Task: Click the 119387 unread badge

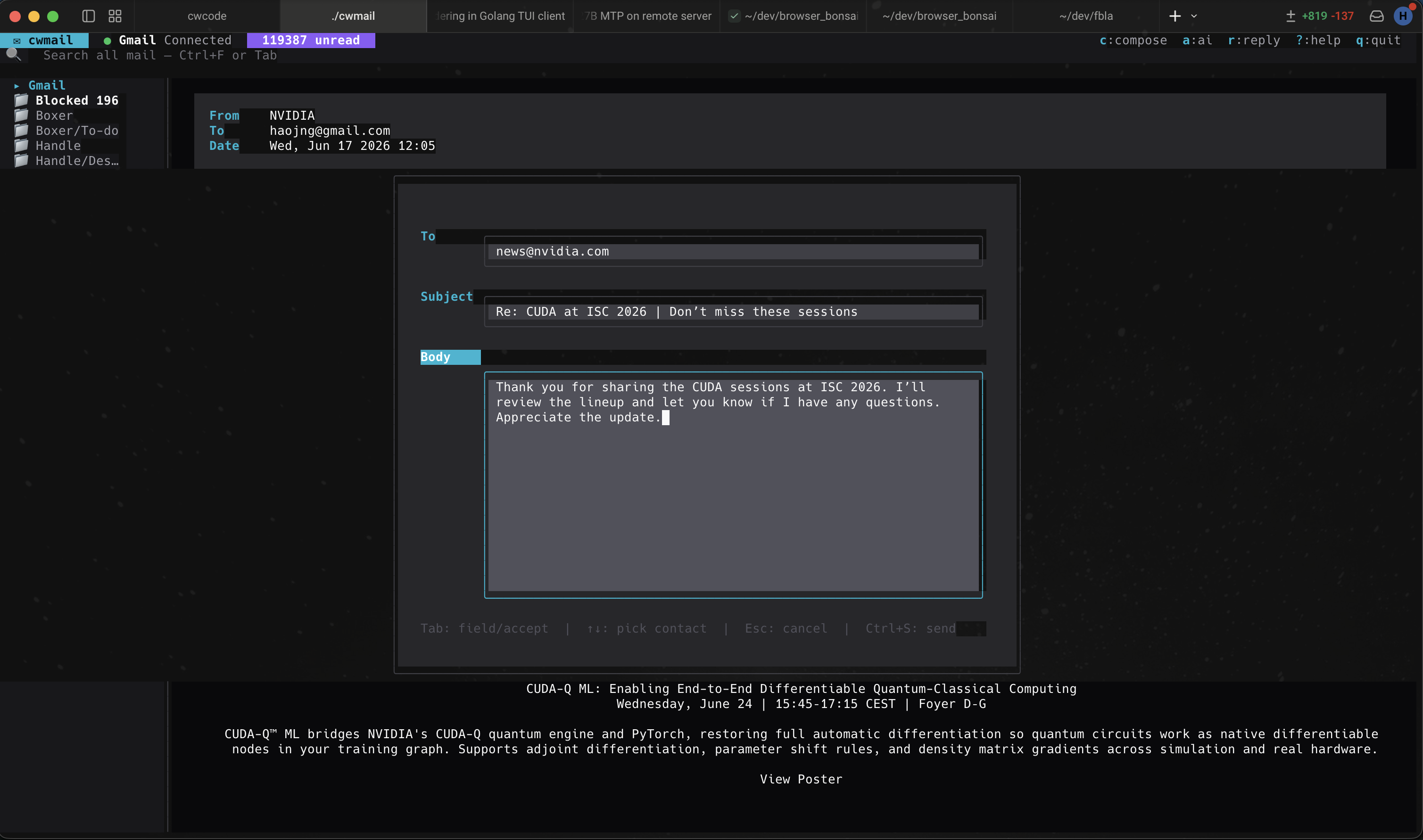Action: tap(311, 40)
